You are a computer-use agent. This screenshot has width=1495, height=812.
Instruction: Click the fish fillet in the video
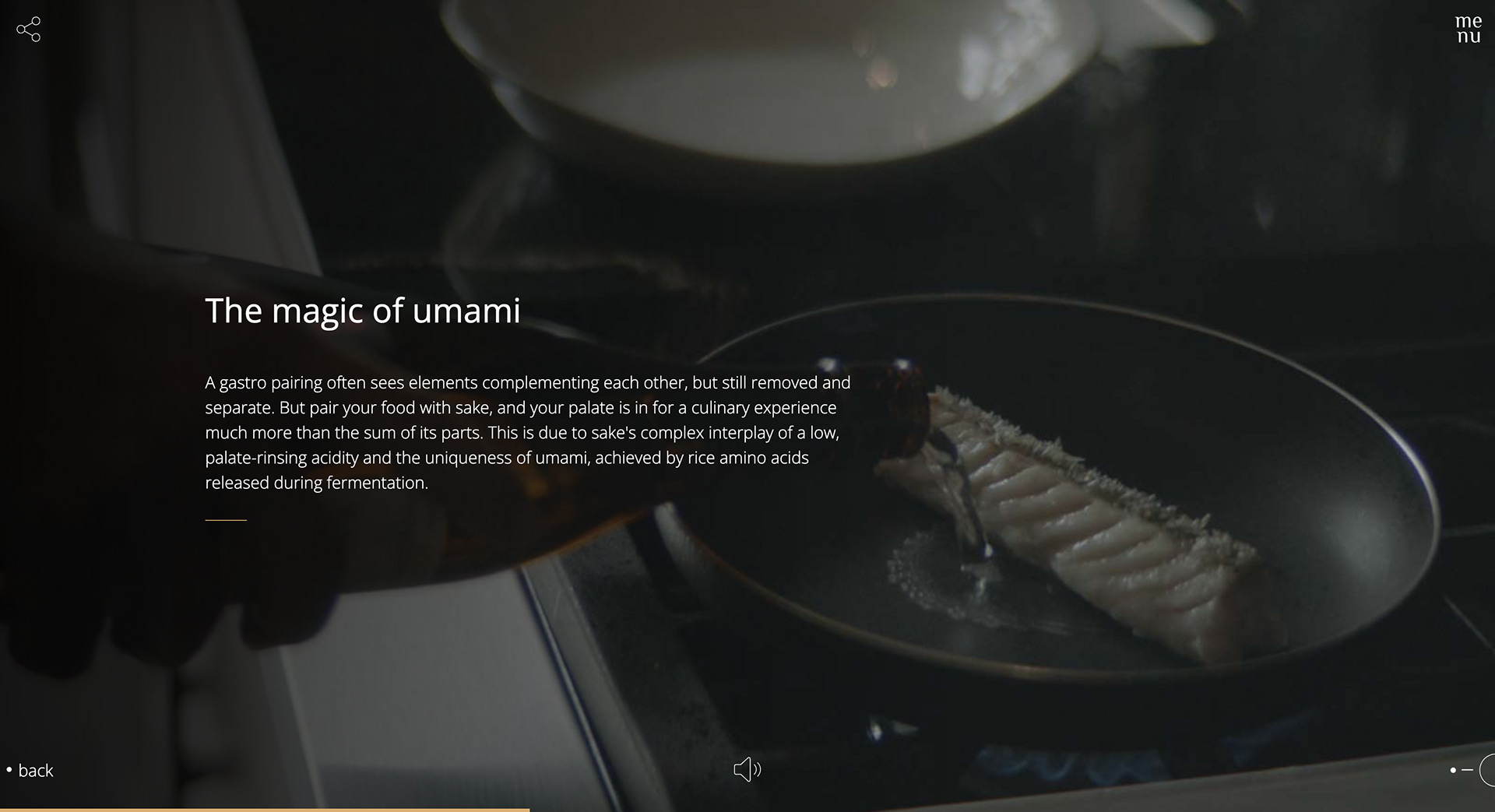[1082, 522]
